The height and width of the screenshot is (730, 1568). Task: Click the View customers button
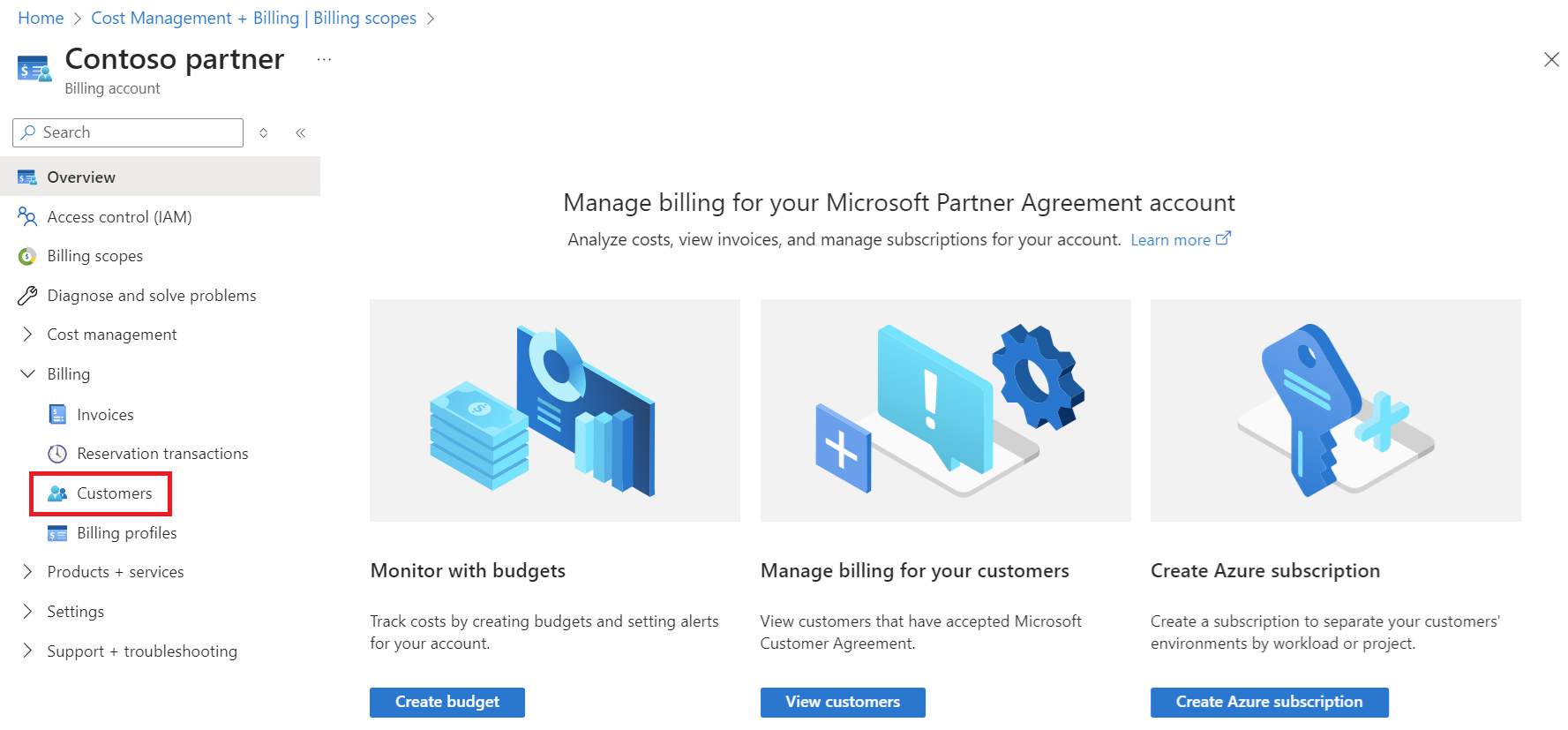click(843, 703)
